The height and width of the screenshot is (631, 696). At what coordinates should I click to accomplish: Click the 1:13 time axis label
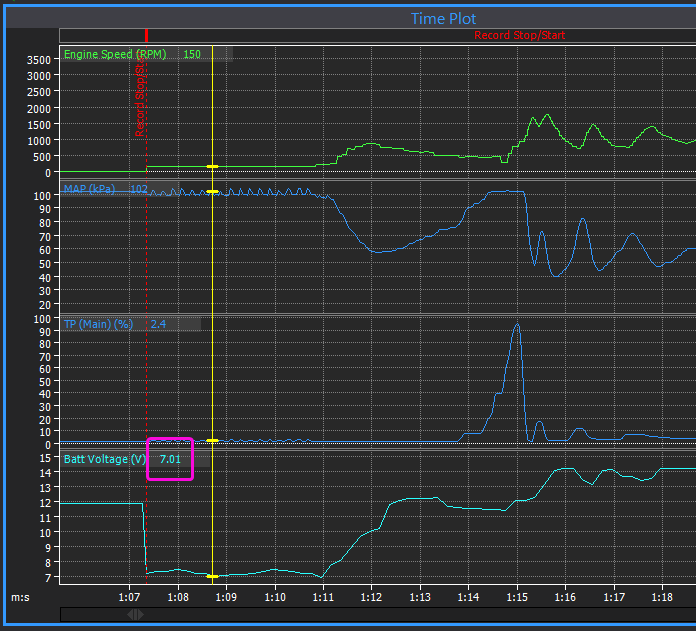click(x=420, y=597)
